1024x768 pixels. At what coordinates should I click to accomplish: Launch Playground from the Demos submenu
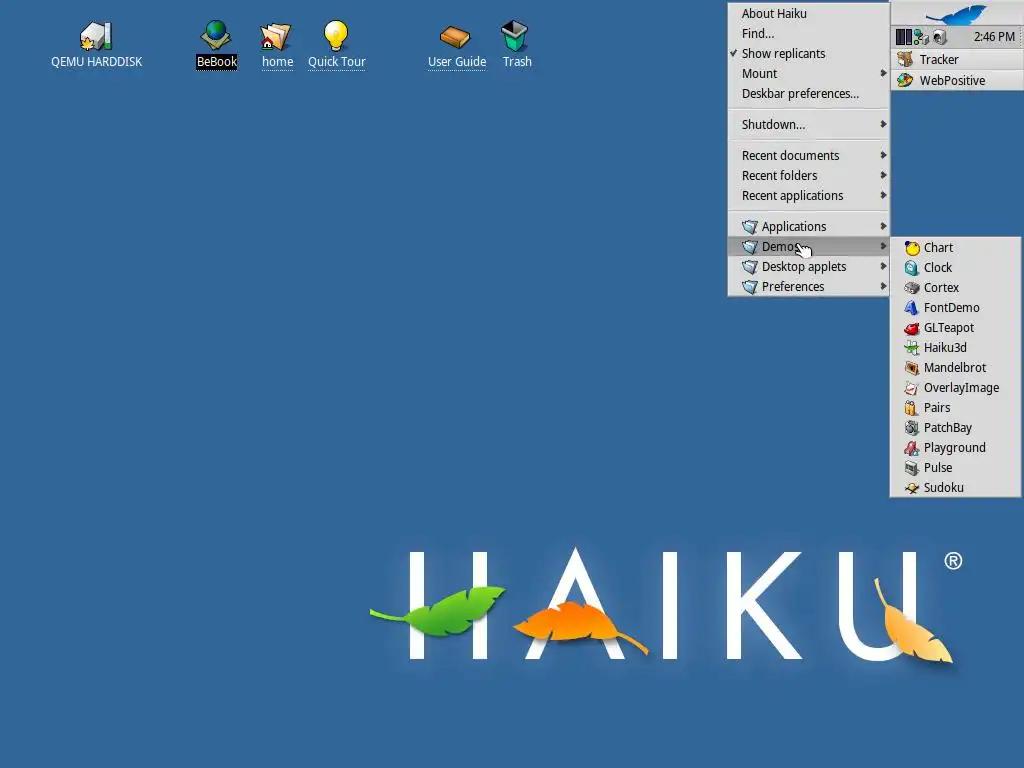[955, 448]
